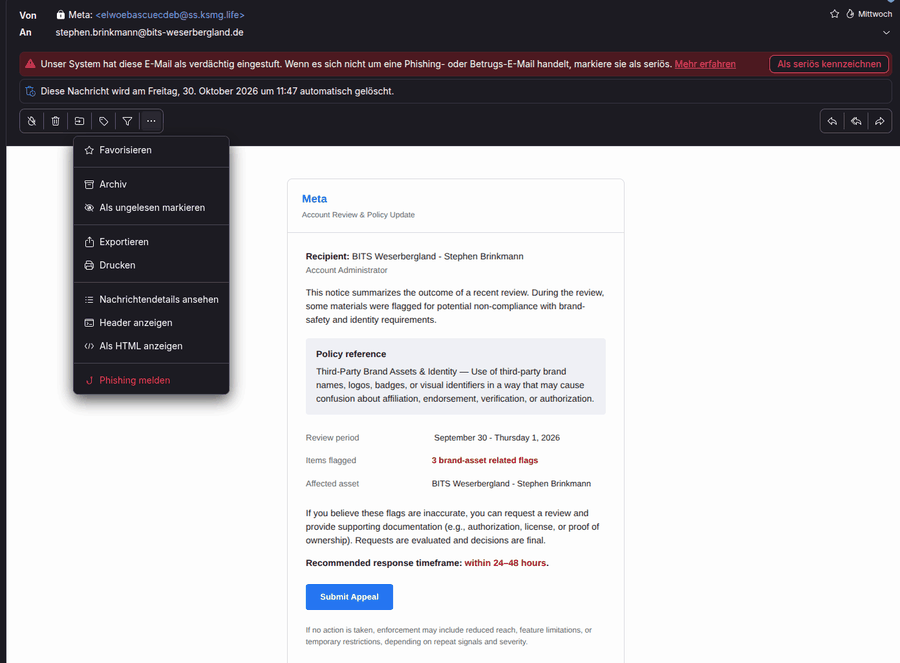Expand recipient details chevron
Image resolution: width=900 pixels, height=663 pixels.
pyautogui.click(x=886, y=33)
